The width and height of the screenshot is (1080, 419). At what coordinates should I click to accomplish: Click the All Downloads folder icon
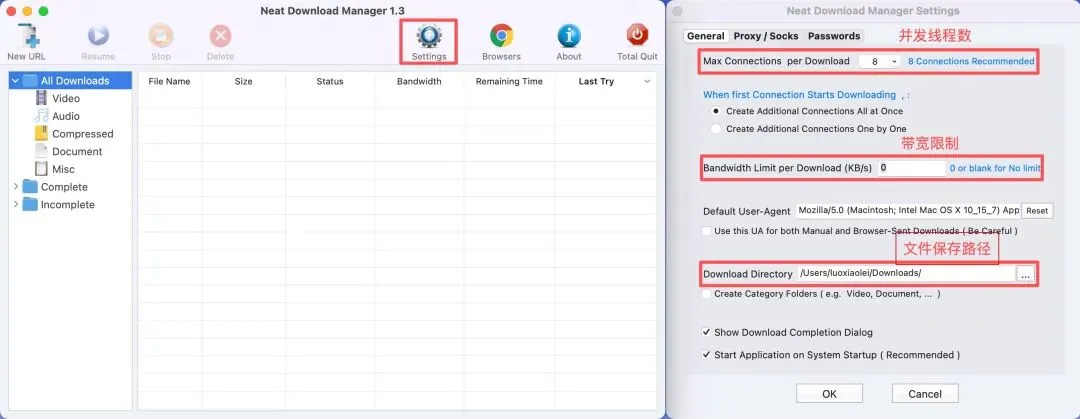(30, 81)
